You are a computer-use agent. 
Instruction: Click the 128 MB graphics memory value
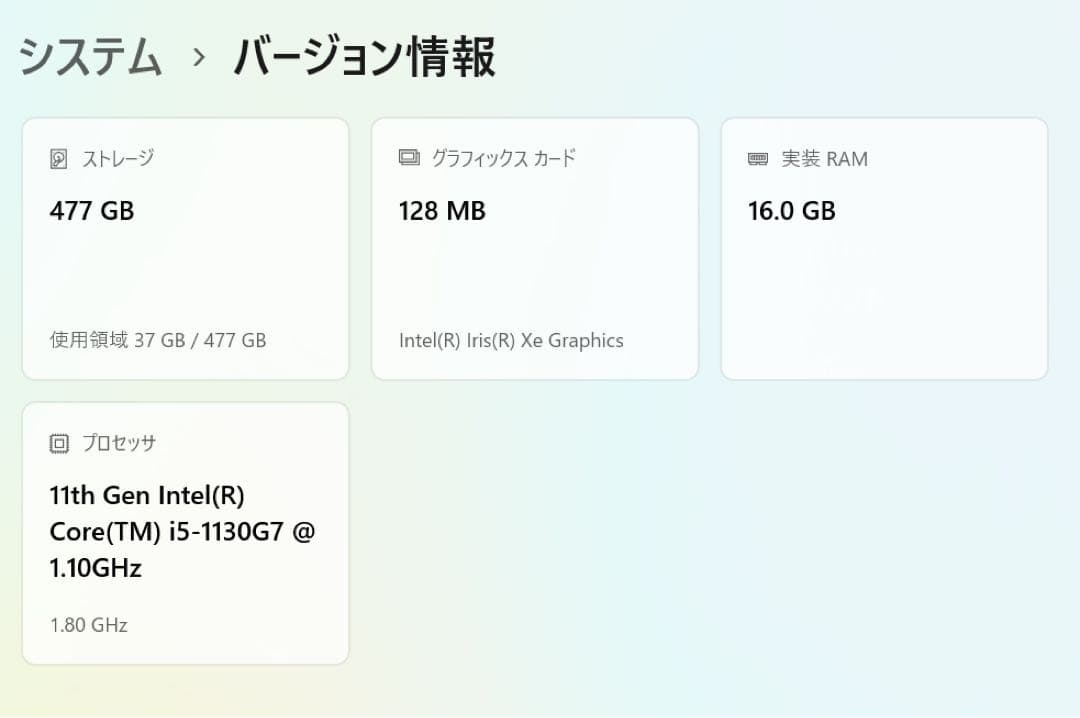point(442,211)
